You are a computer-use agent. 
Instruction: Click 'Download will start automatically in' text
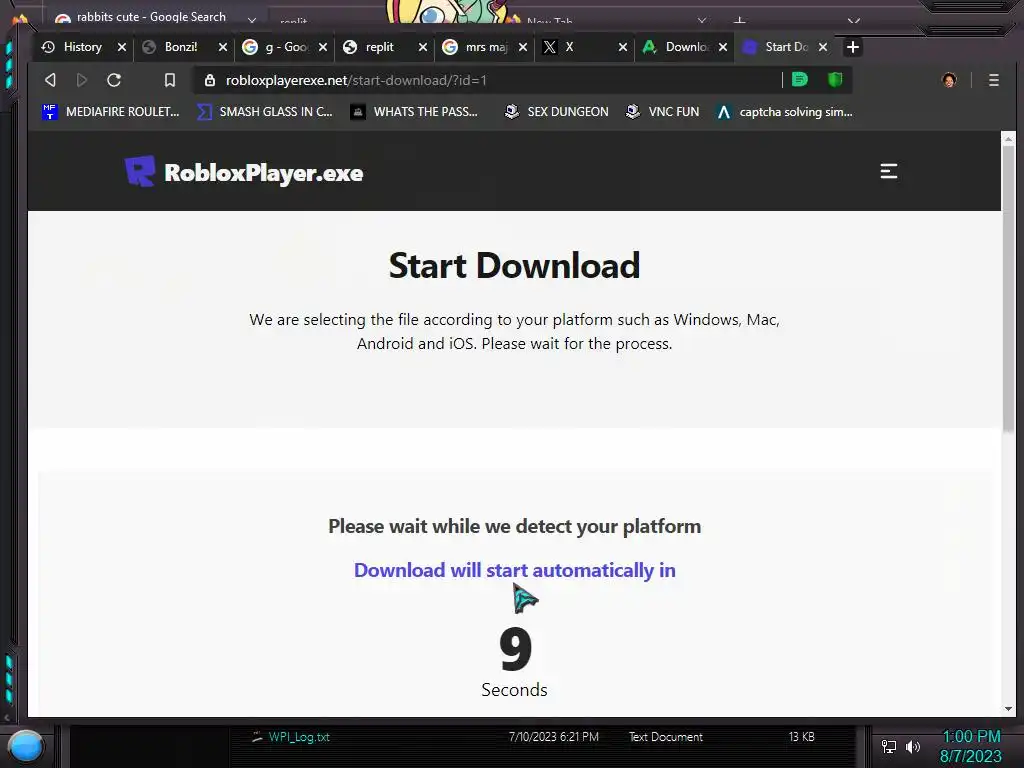coord(515,570)
